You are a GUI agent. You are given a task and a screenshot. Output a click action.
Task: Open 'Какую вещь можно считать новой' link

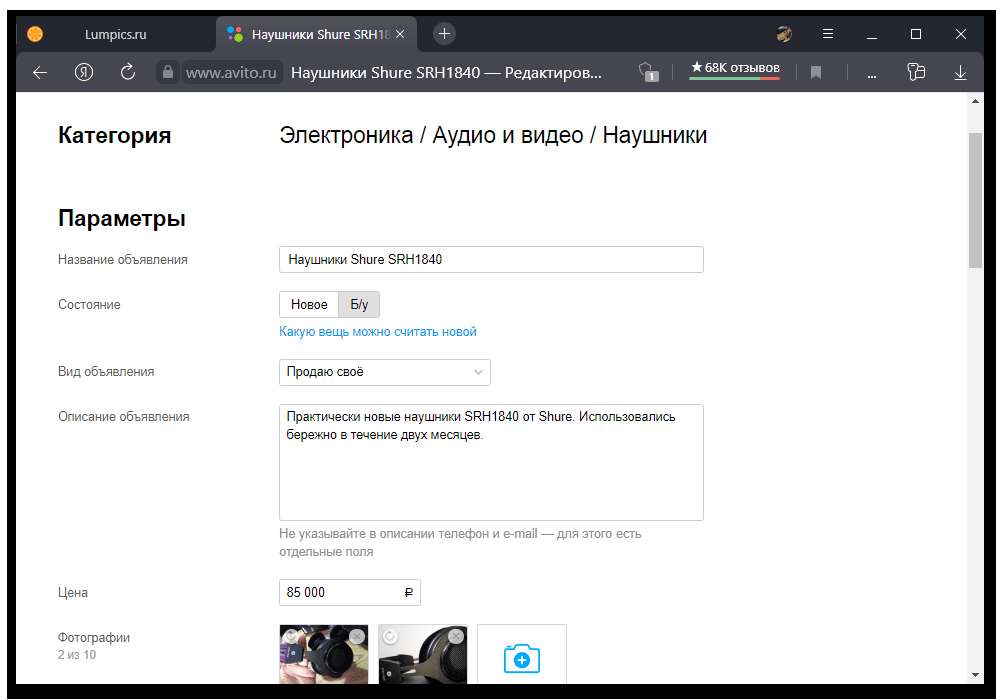377,332
